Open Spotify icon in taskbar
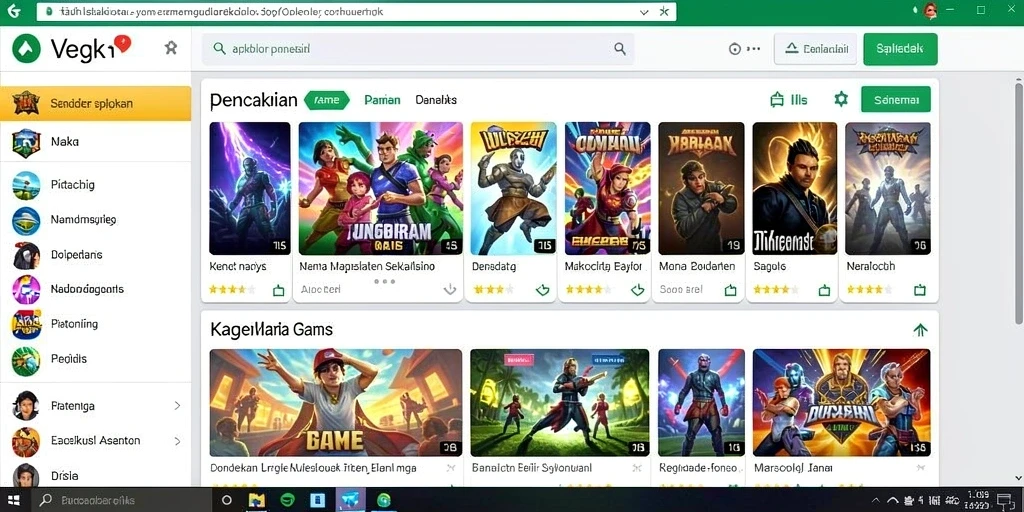This screenshot has width=1024, height=512. (287, 500)
